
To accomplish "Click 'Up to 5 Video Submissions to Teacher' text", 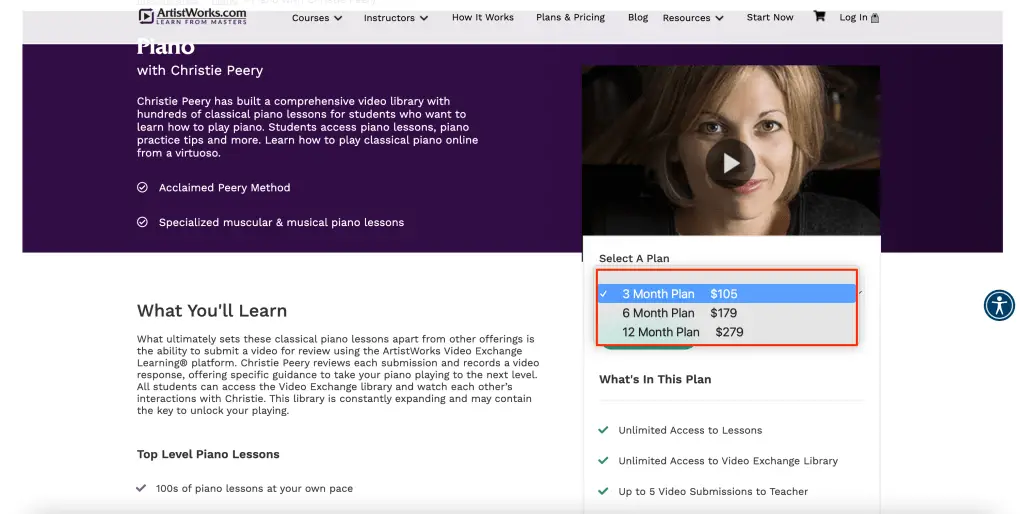I will coord(713,491).
